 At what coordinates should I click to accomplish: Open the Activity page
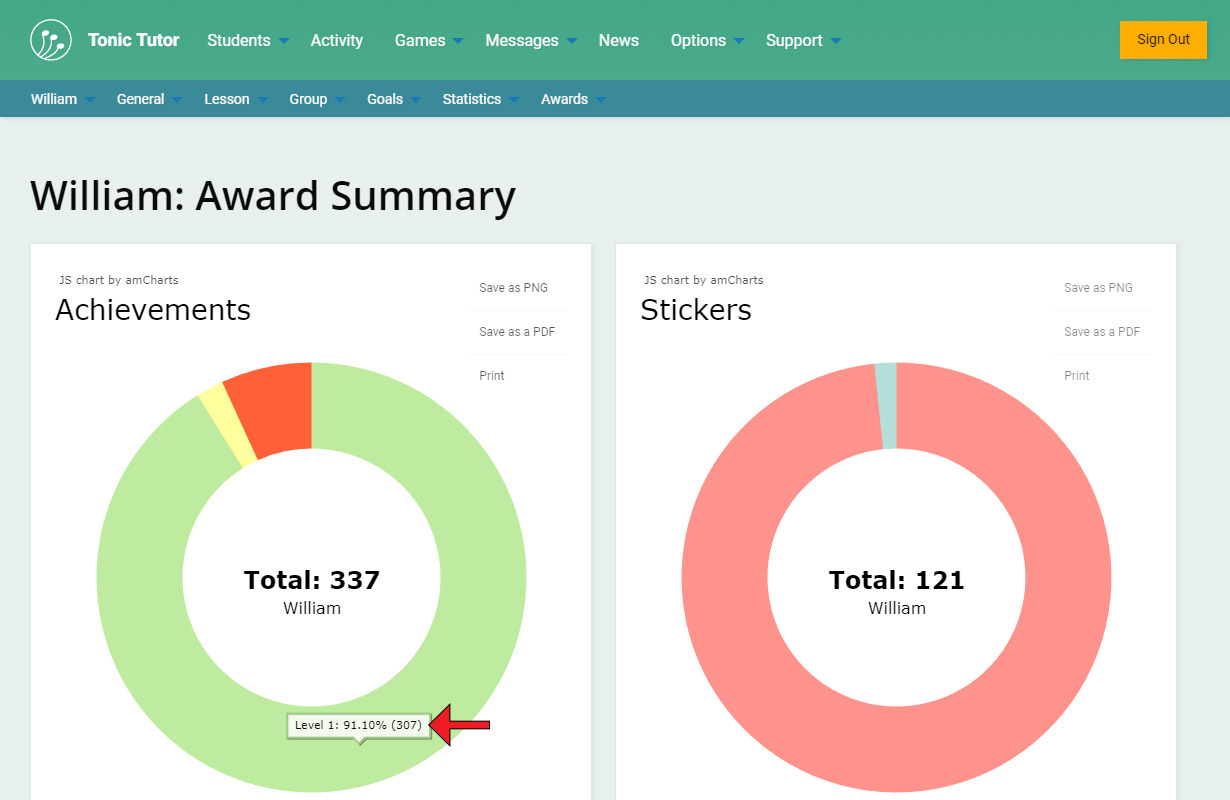(336, 40)
